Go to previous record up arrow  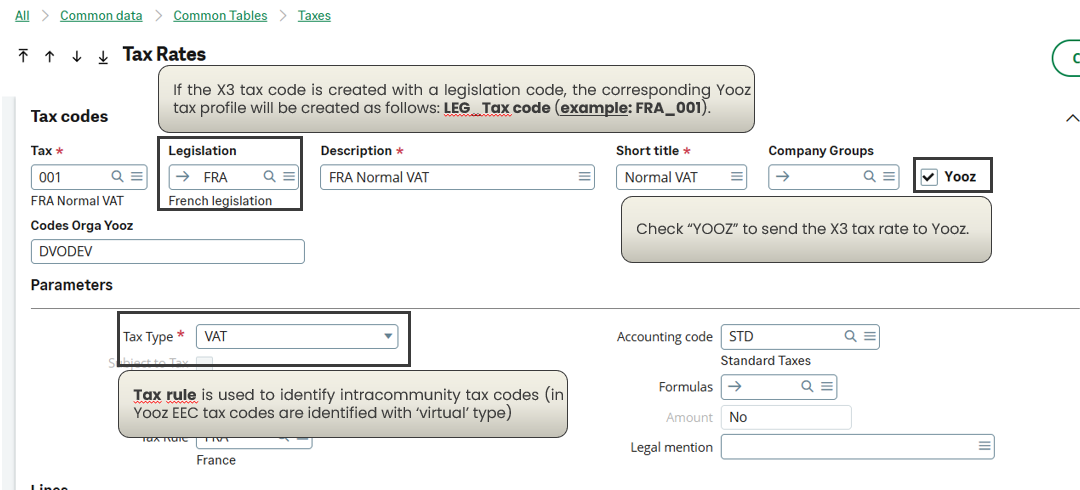point(50,57)
